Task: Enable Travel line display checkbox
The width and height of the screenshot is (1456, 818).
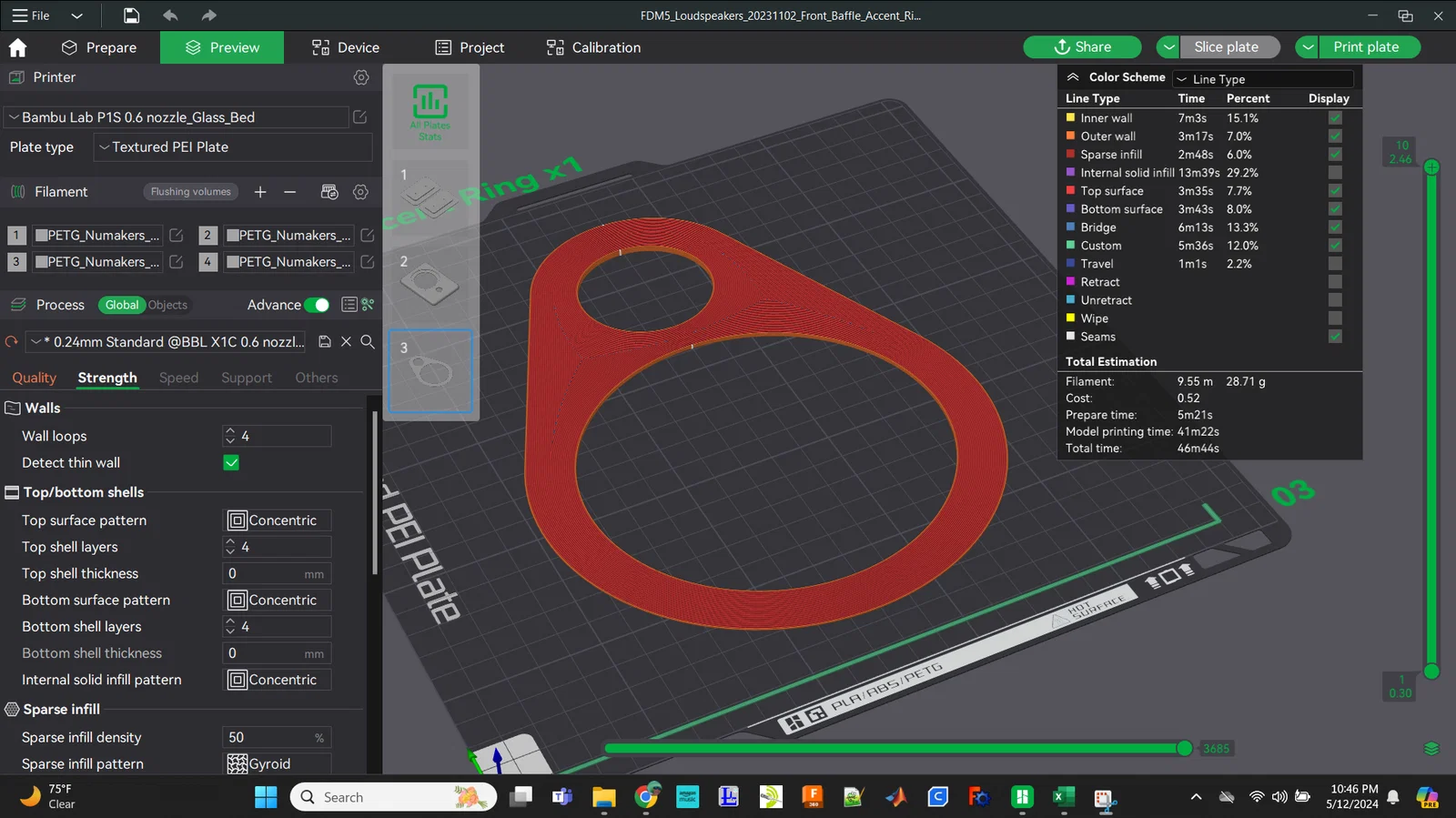Action: pyautogui.click(x=1335, y=264)
